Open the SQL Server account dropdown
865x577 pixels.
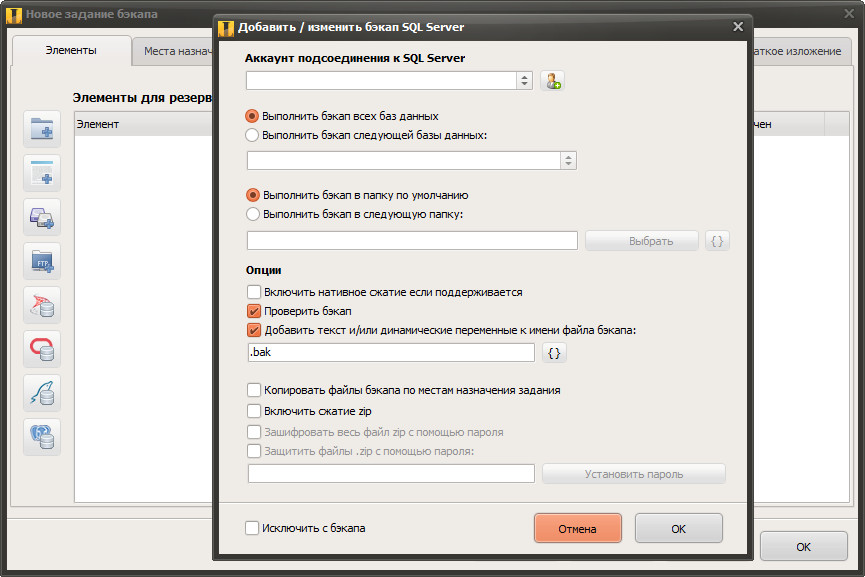click(524, 81)
